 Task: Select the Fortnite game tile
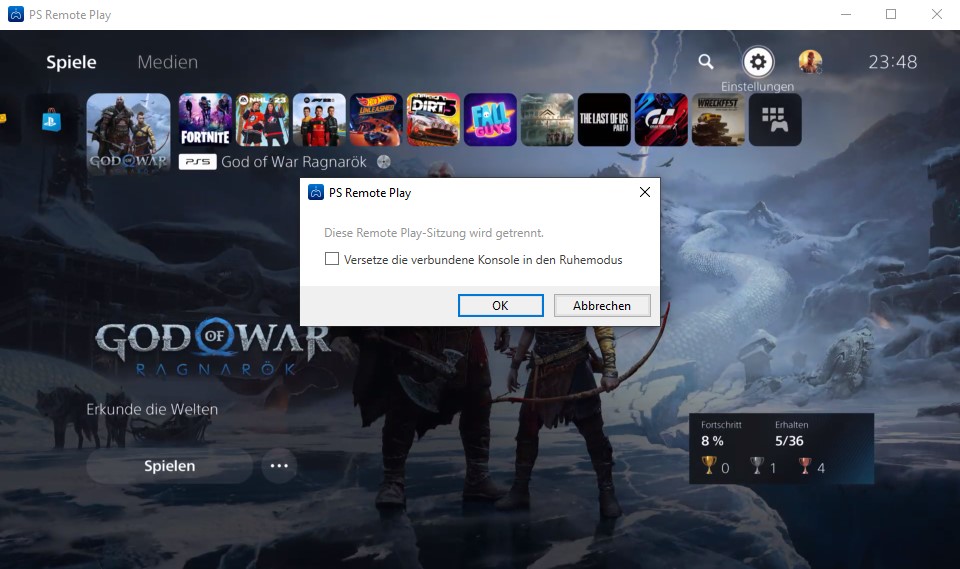(x=205, y=119)
